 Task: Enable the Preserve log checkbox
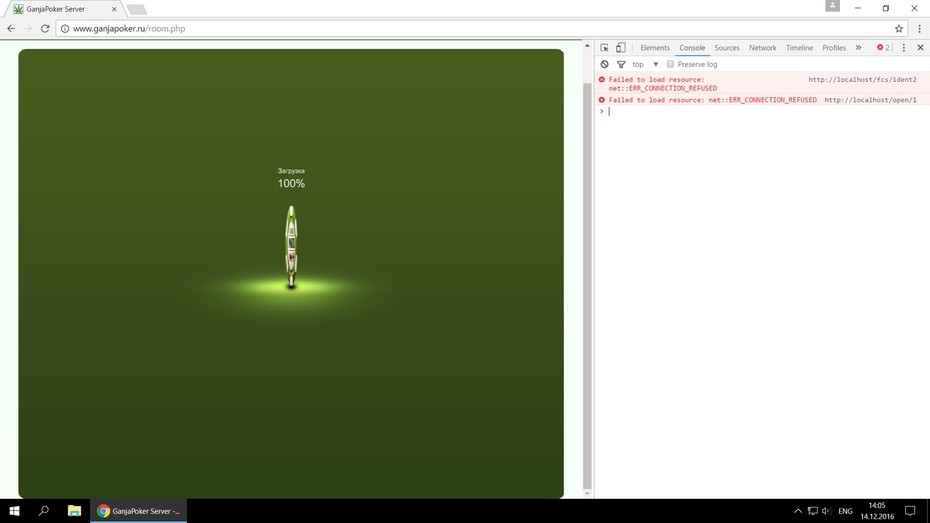point(670,64)
